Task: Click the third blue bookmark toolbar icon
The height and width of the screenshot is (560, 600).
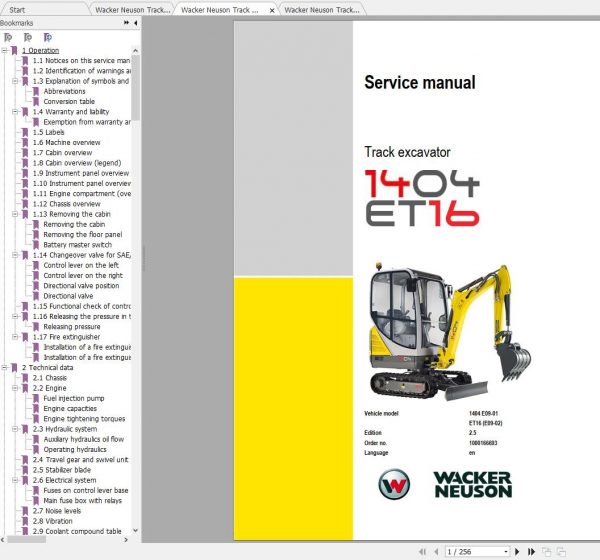Action: pyautogui.click(x=47, y=38)
